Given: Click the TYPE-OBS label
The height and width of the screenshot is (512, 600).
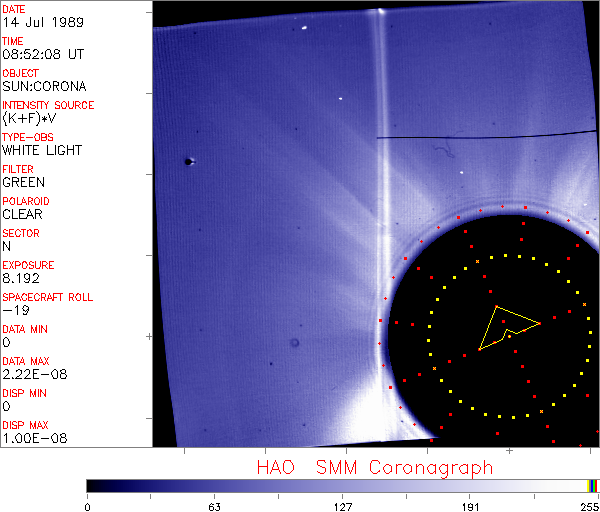Looking at the screenshot, I should [x=28, y=137].
